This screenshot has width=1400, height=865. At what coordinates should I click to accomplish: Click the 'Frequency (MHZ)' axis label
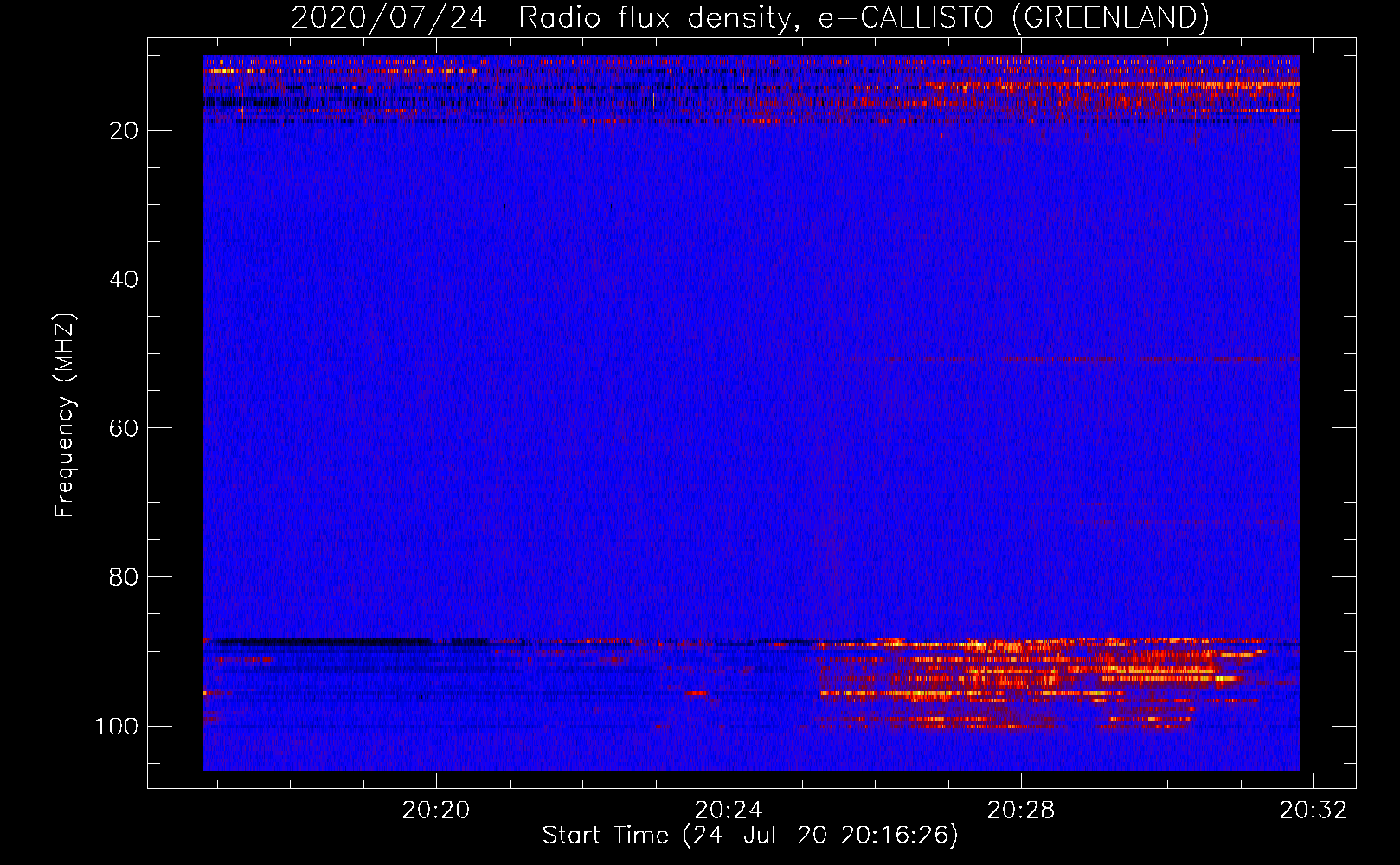(x=65, y=414)
